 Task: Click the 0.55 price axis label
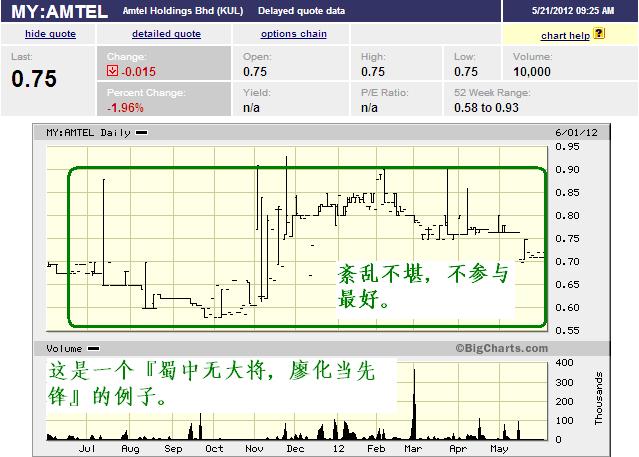pyautogui.click(x=567, y=331)
